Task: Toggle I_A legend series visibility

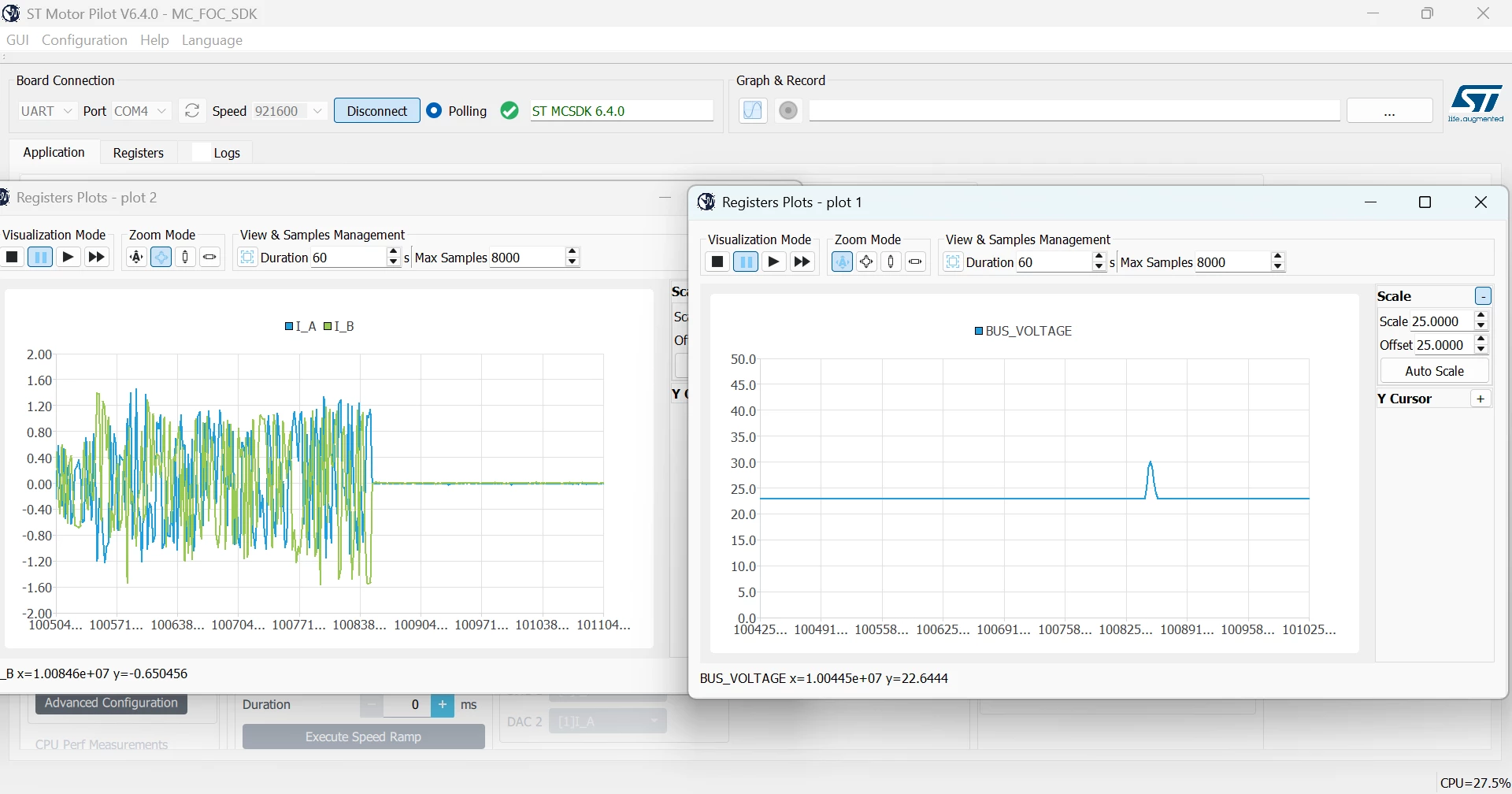Action: pyautogui.click(x=300, y=327)
